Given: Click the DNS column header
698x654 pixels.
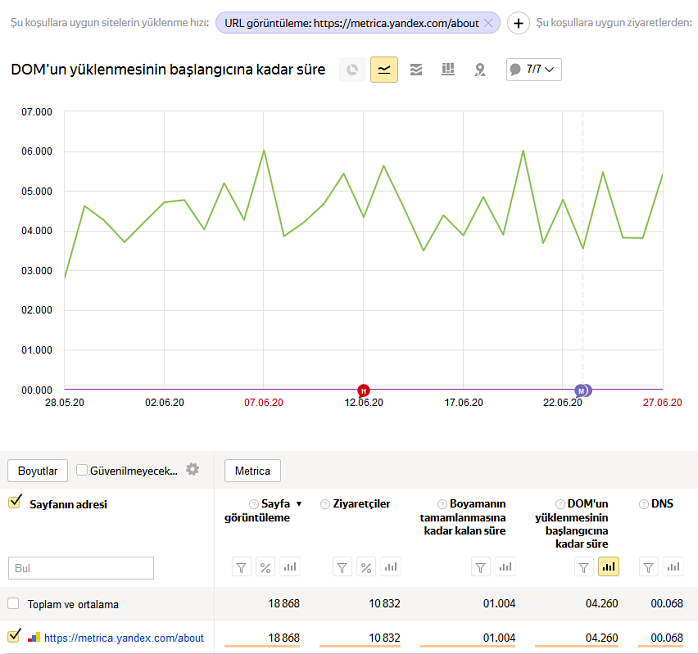Looking at the screenshot, I should pos(662,504).
